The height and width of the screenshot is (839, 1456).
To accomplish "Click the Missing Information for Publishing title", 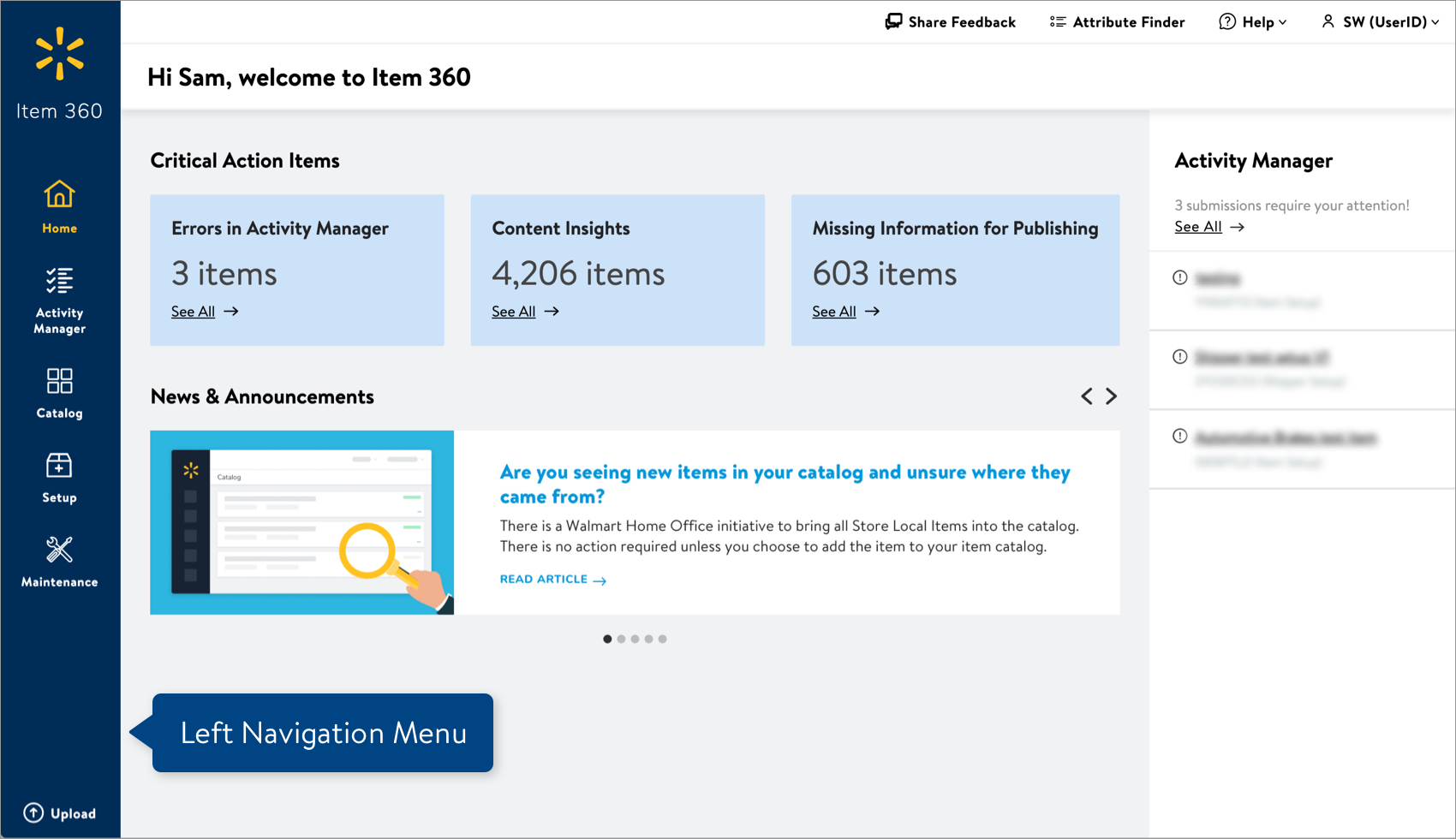I will (x=955, y=229).
